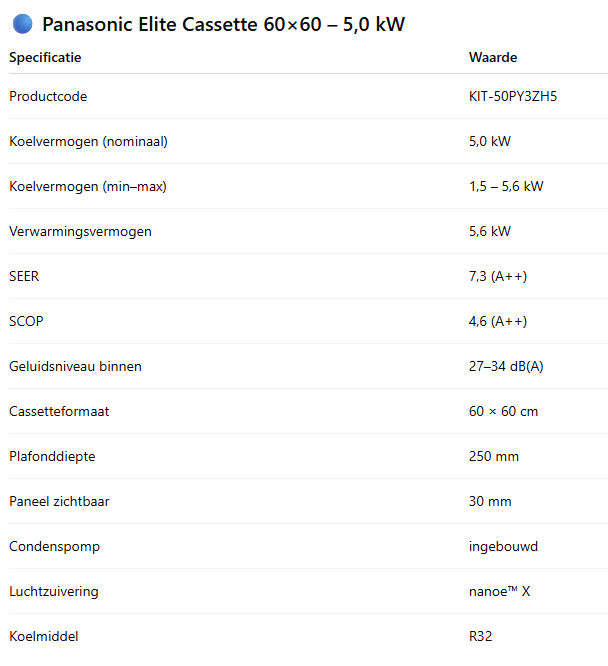Screen dimensions: 608x666
Task: Click the Condenspomp value ingebouwd
Action: point(503,547)
